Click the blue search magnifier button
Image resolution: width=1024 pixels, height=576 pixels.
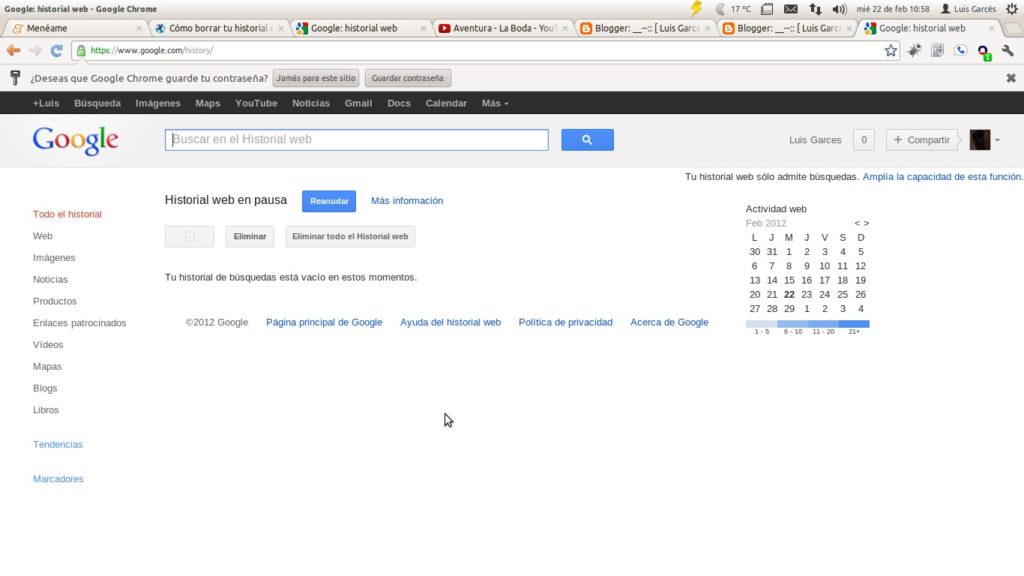pos(587,140)
